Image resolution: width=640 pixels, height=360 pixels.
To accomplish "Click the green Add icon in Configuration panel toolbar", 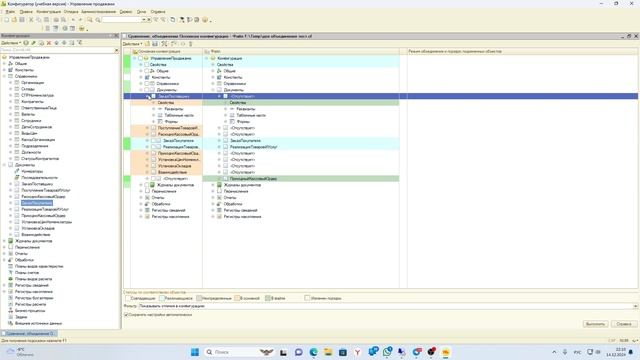I will point(26,43).
